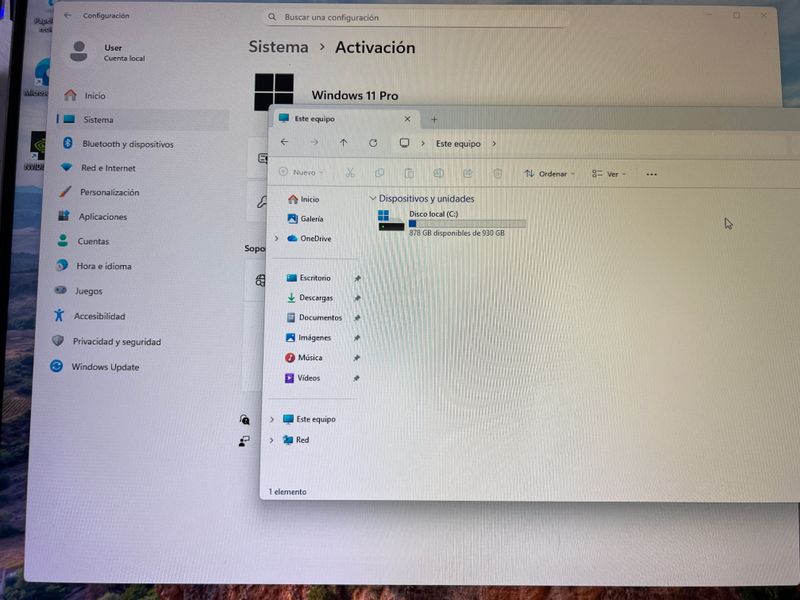The height and width of the screenshot is (600, 800).
Task: Click the monitor icon in address bar
Action: point(404,143)
